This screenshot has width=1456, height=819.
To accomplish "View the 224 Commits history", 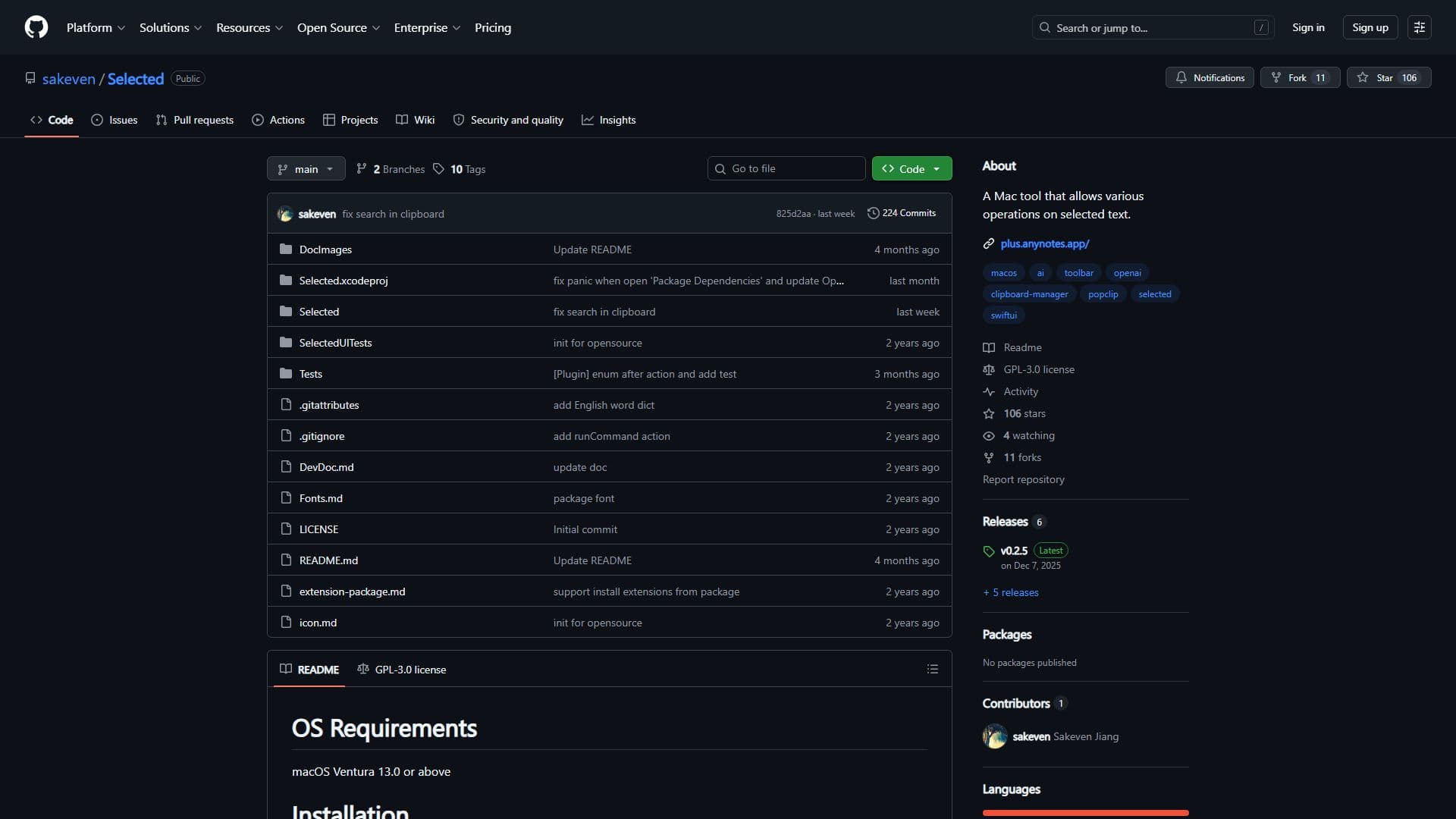I will pyautogui.click(x=902, y=213).
